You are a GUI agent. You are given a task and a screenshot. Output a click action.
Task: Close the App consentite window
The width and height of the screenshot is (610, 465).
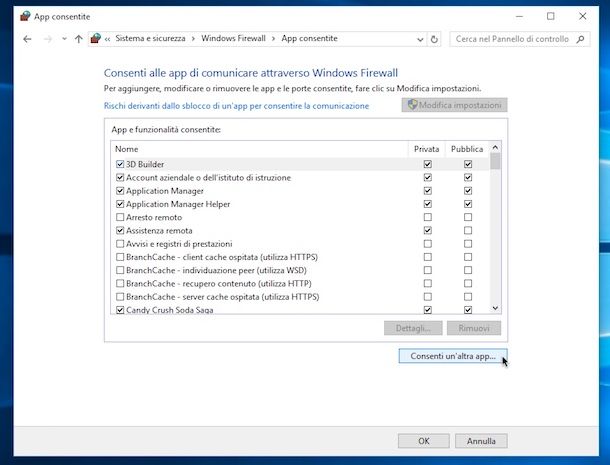coord(582,16)
